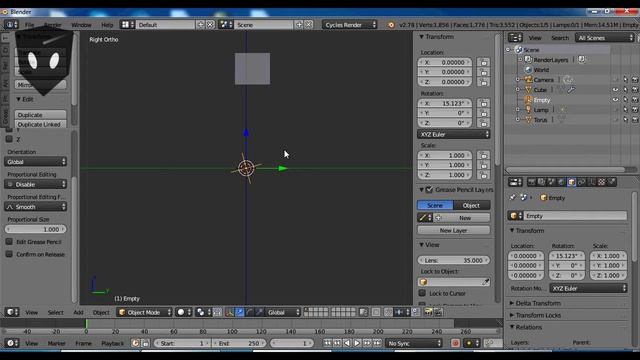
Task: Click the Rotation X 15.123° field in N panel
Action: (445, 104)
